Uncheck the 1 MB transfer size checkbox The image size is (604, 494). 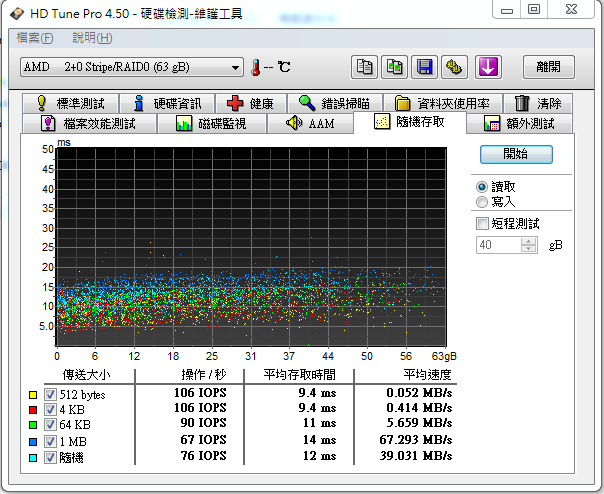pos(50,441)
